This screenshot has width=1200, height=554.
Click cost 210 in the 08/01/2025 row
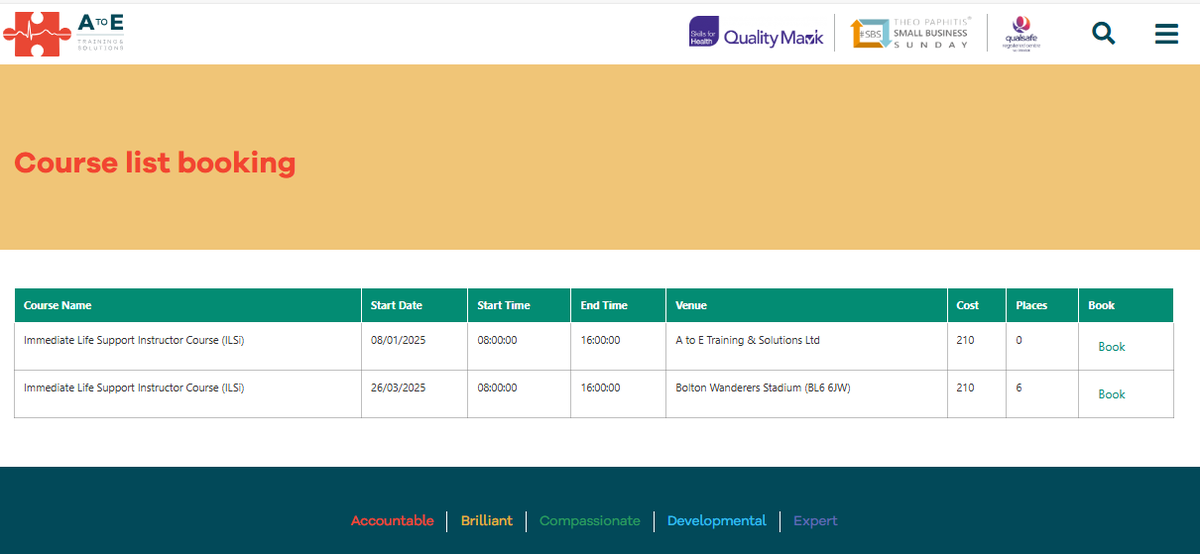coord(965,340)
